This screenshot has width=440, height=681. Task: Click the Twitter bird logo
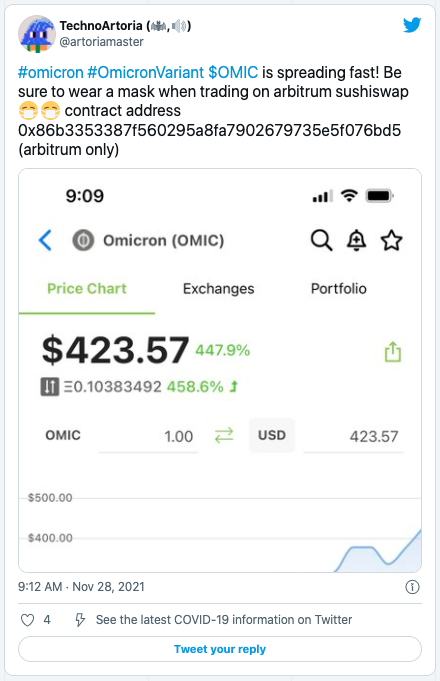tap(412, 25)
